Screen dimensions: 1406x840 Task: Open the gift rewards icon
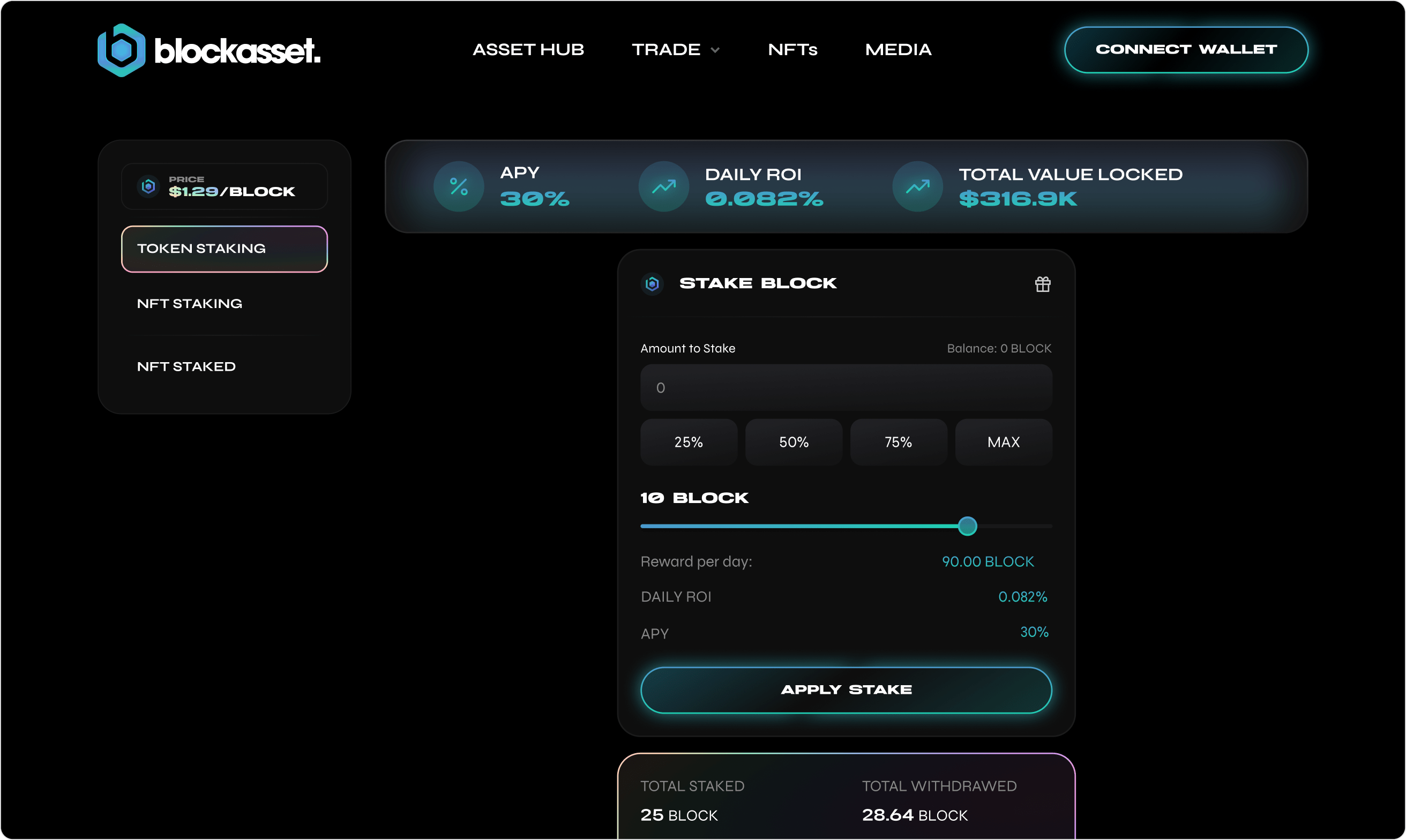(1043, 284)
